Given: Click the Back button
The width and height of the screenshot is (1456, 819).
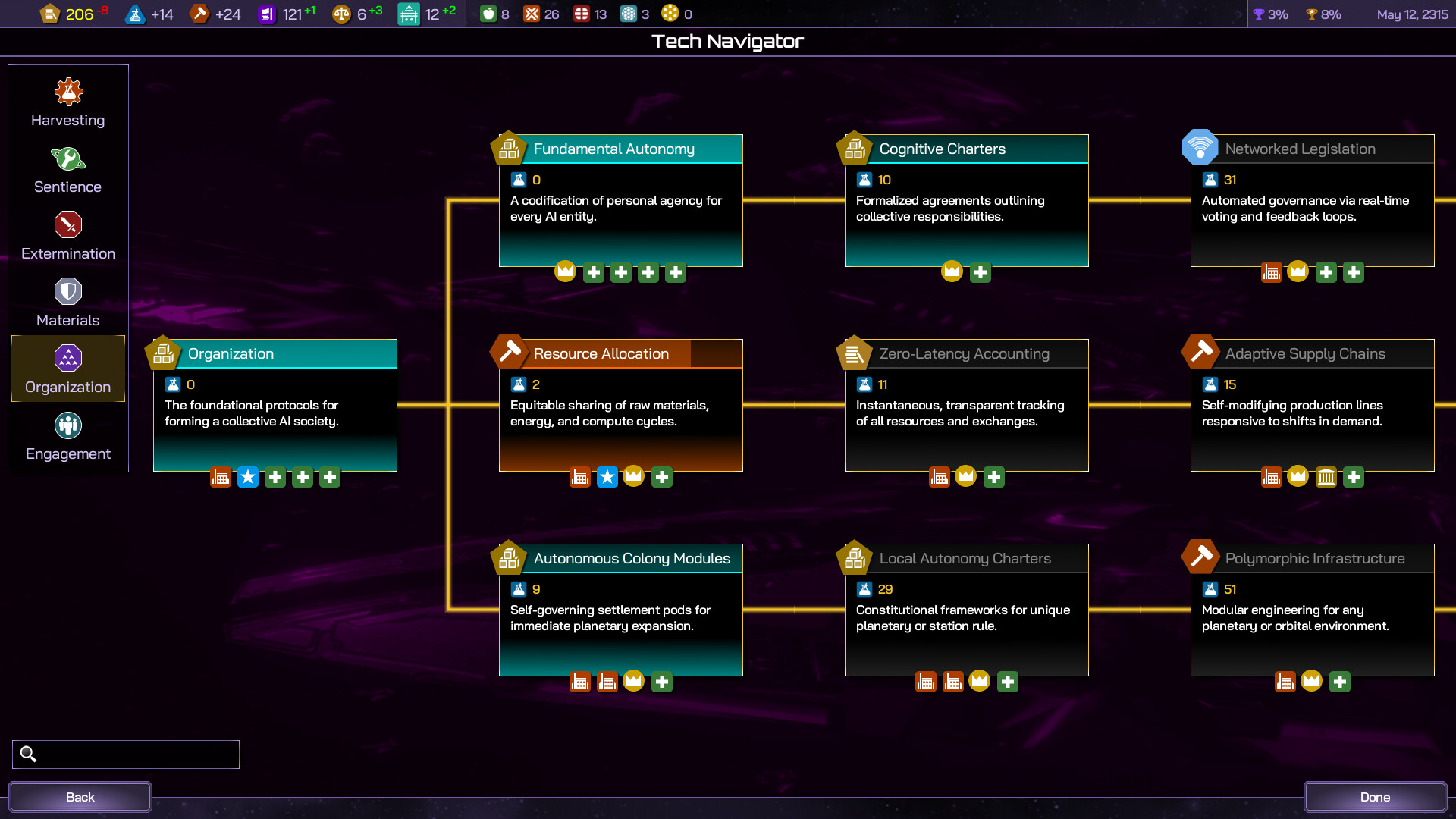Looking at the screenshot, I should [80, 797].
